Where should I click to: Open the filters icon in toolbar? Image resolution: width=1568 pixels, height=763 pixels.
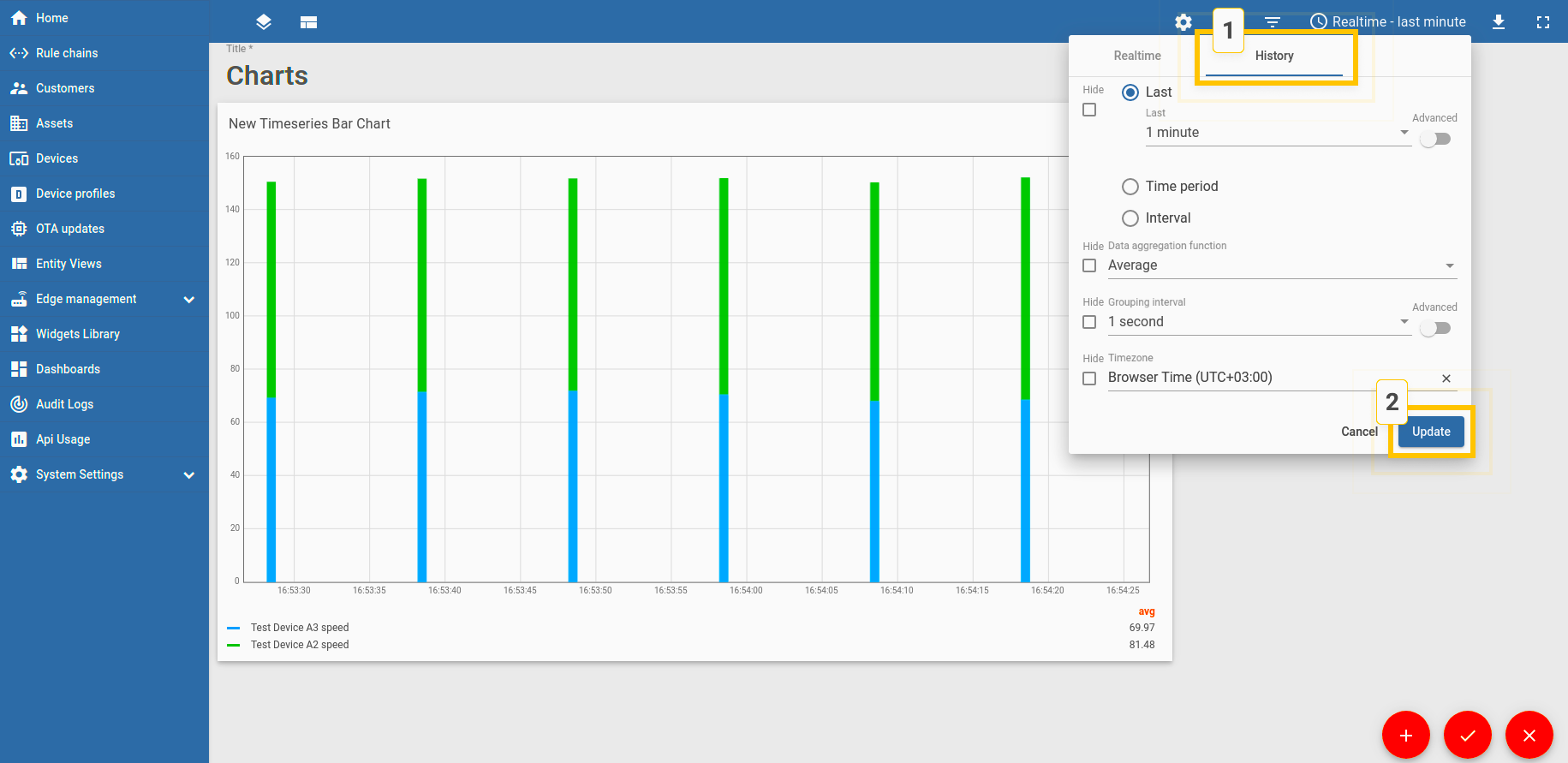click(x=1273, y=22)
